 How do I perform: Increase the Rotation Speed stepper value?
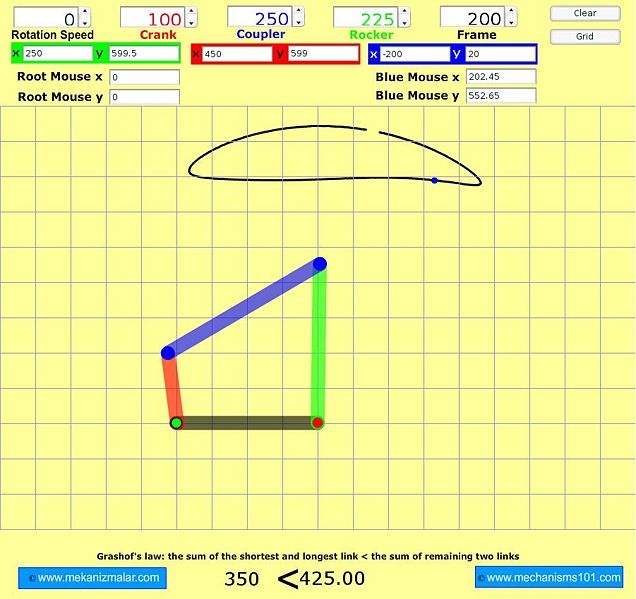(x=85, y=12)
